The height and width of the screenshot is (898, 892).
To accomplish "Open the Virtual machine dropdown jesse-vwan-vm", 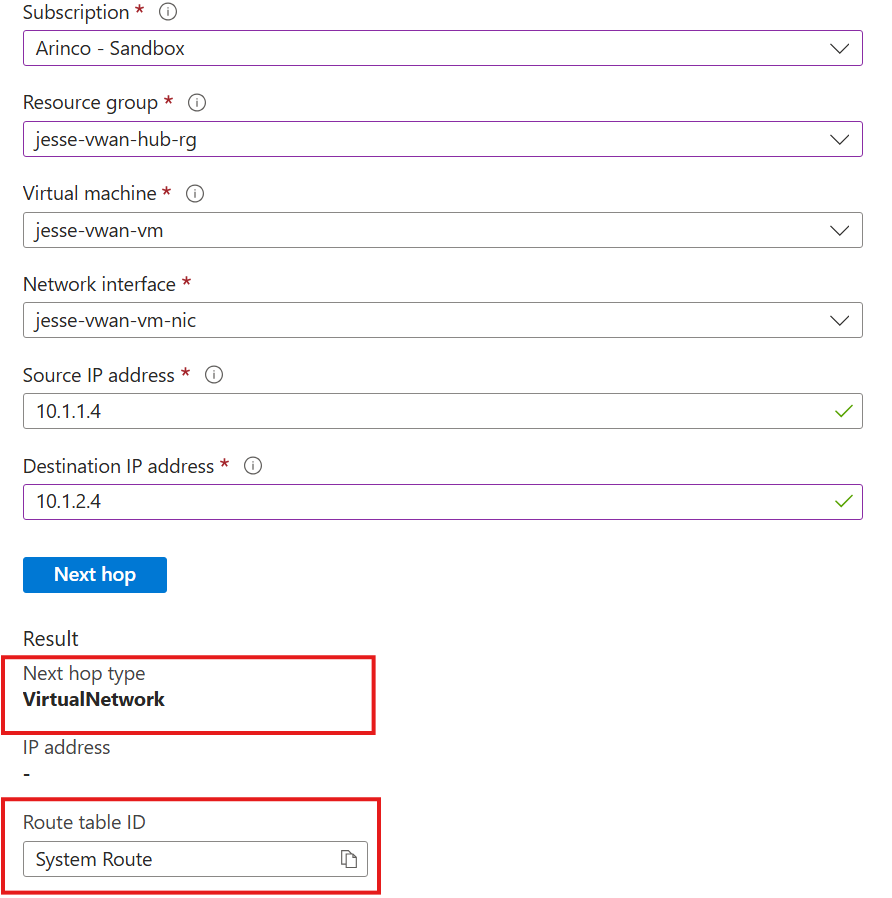I will coord(442,230).
